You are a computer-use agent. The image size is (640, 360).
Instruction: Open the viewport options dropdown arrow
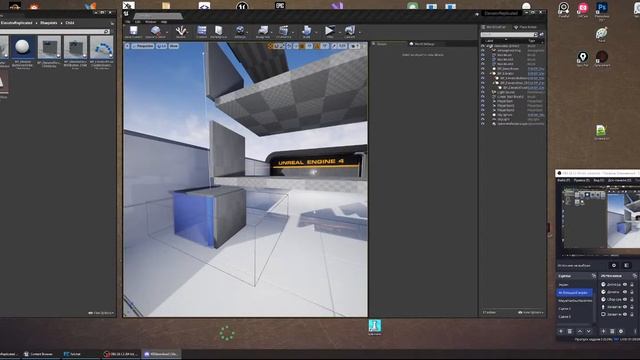tap(127, 46)
